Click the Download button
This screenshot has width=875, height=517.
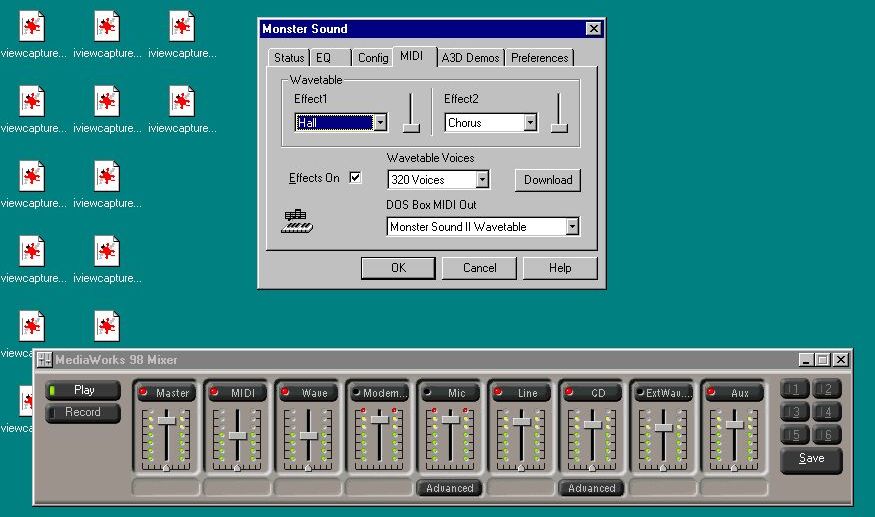(548, 180)
